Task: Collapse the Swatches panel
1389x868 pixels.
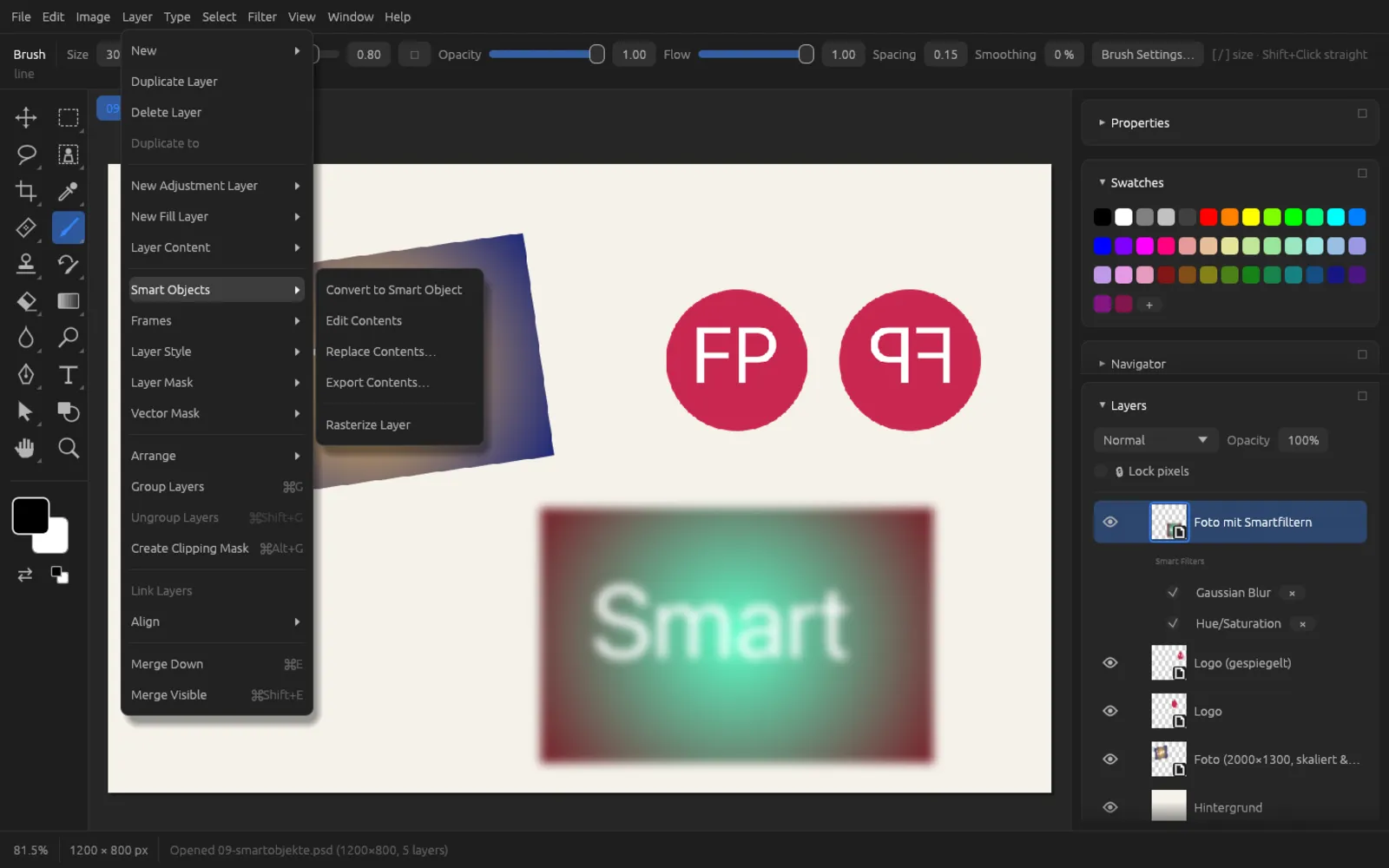Action: point(1102,182)
